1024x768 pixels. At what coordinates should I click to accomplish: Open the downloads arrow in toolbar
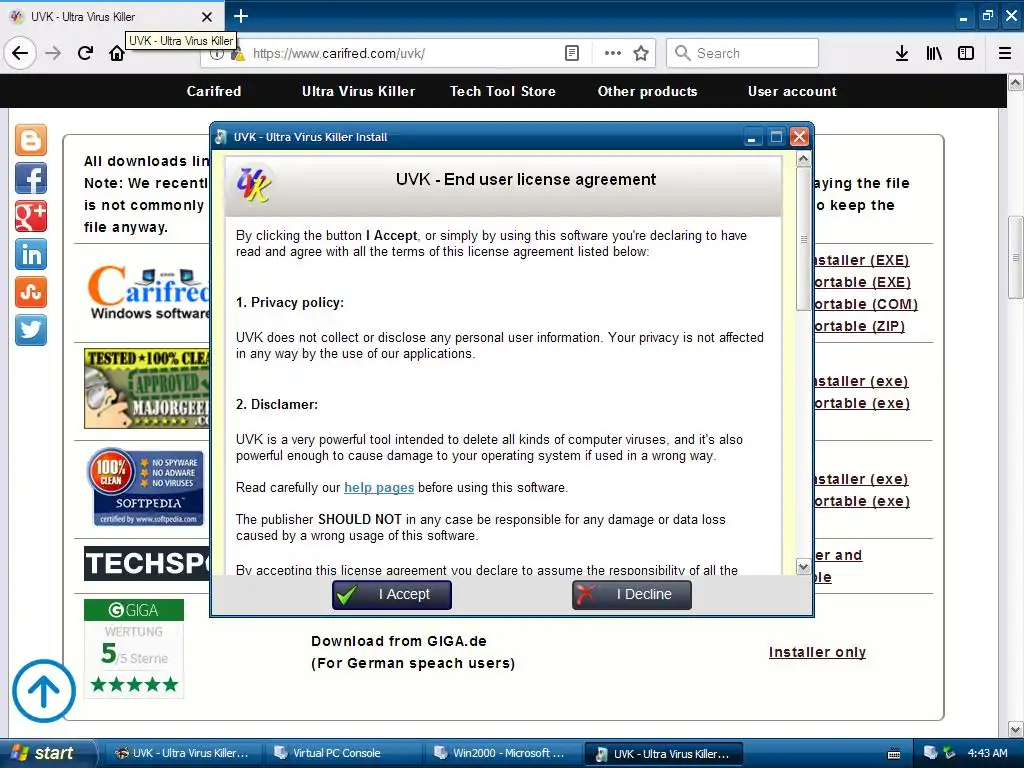click(x=902, y=53)
